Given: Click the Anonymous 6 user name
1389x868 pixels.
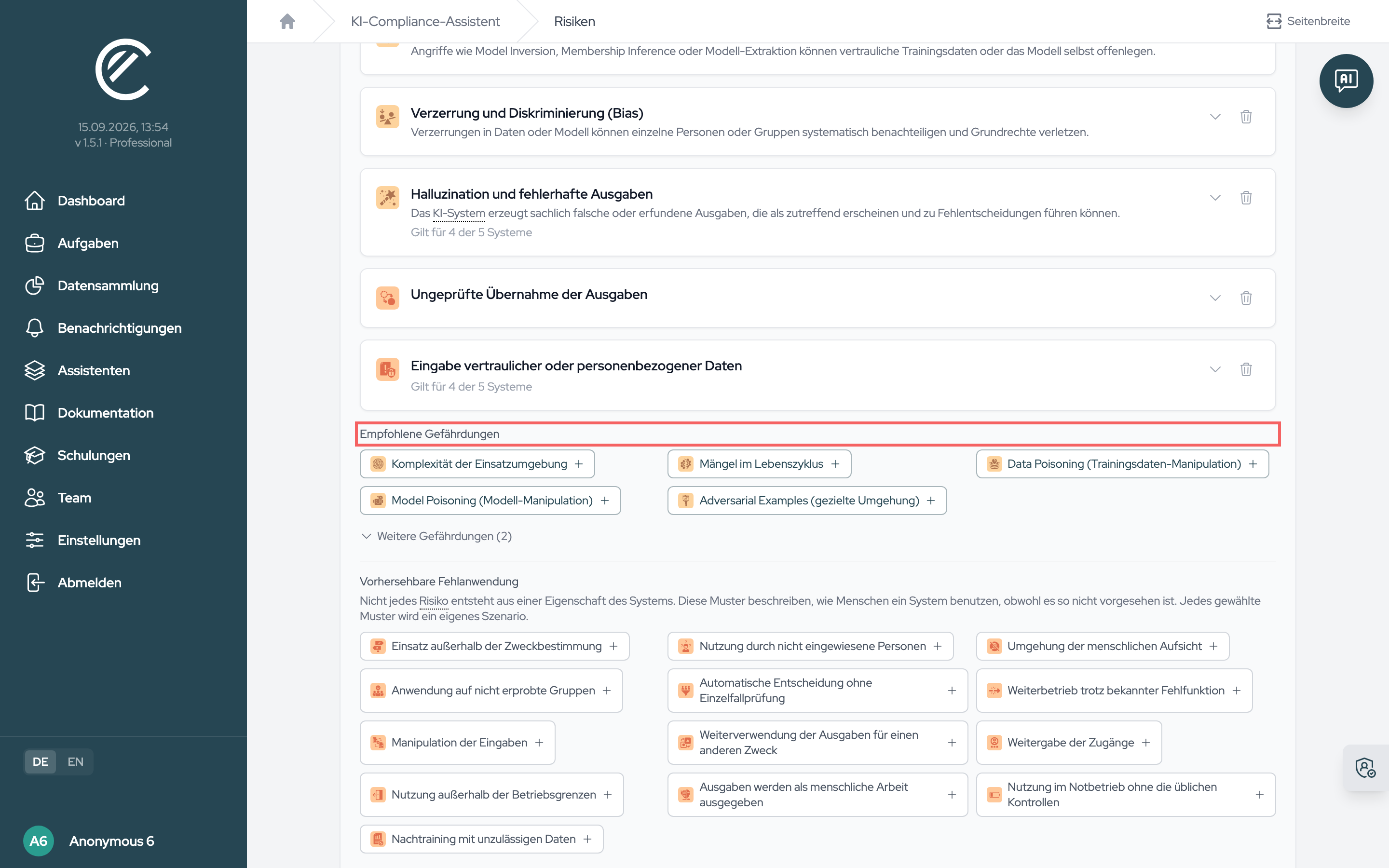Looking at the screenshot, I should pos(111,841).
